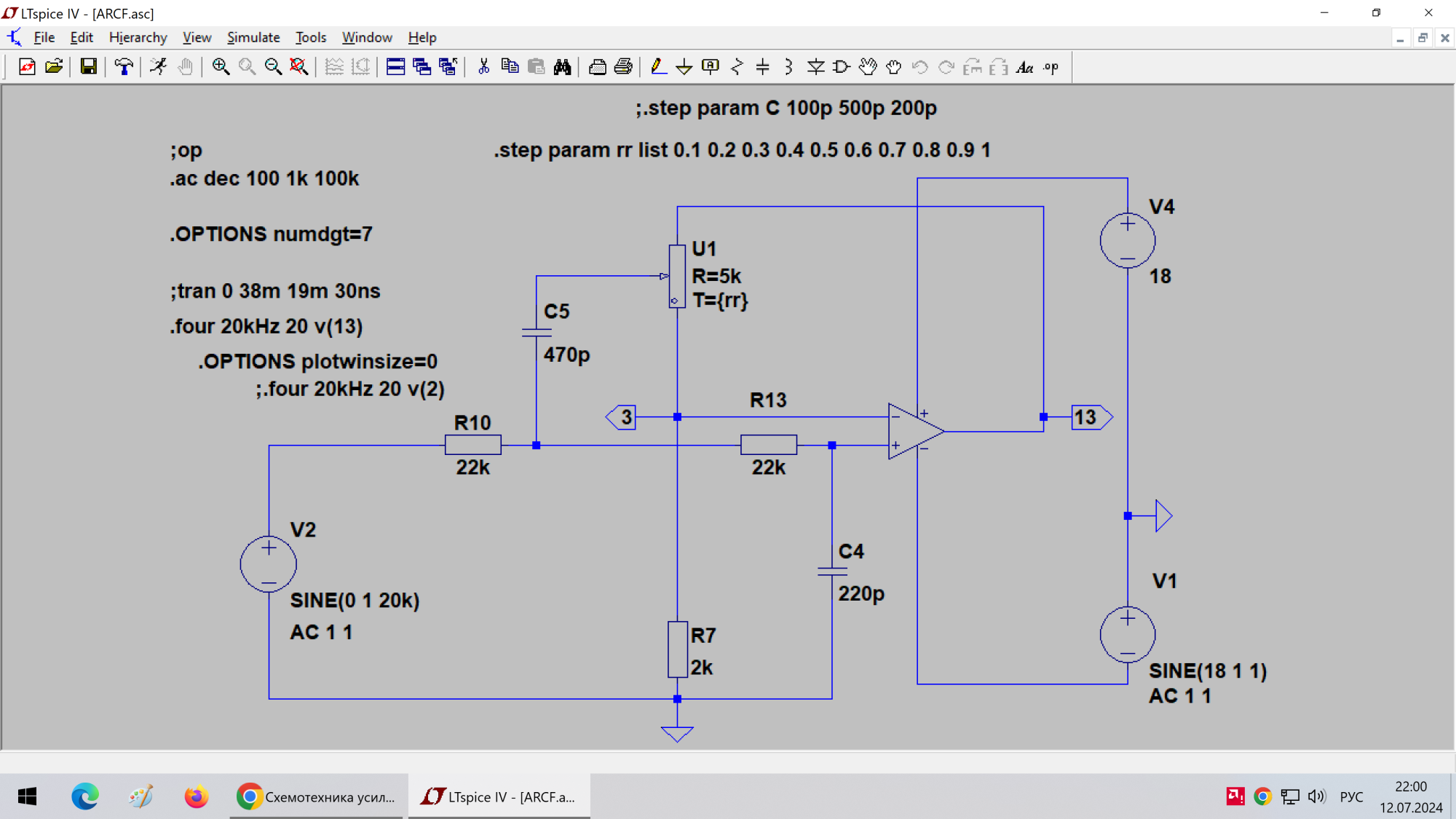Click the Cut scissors tool
Screen dimensions: 1456x819
coord(483,67)
